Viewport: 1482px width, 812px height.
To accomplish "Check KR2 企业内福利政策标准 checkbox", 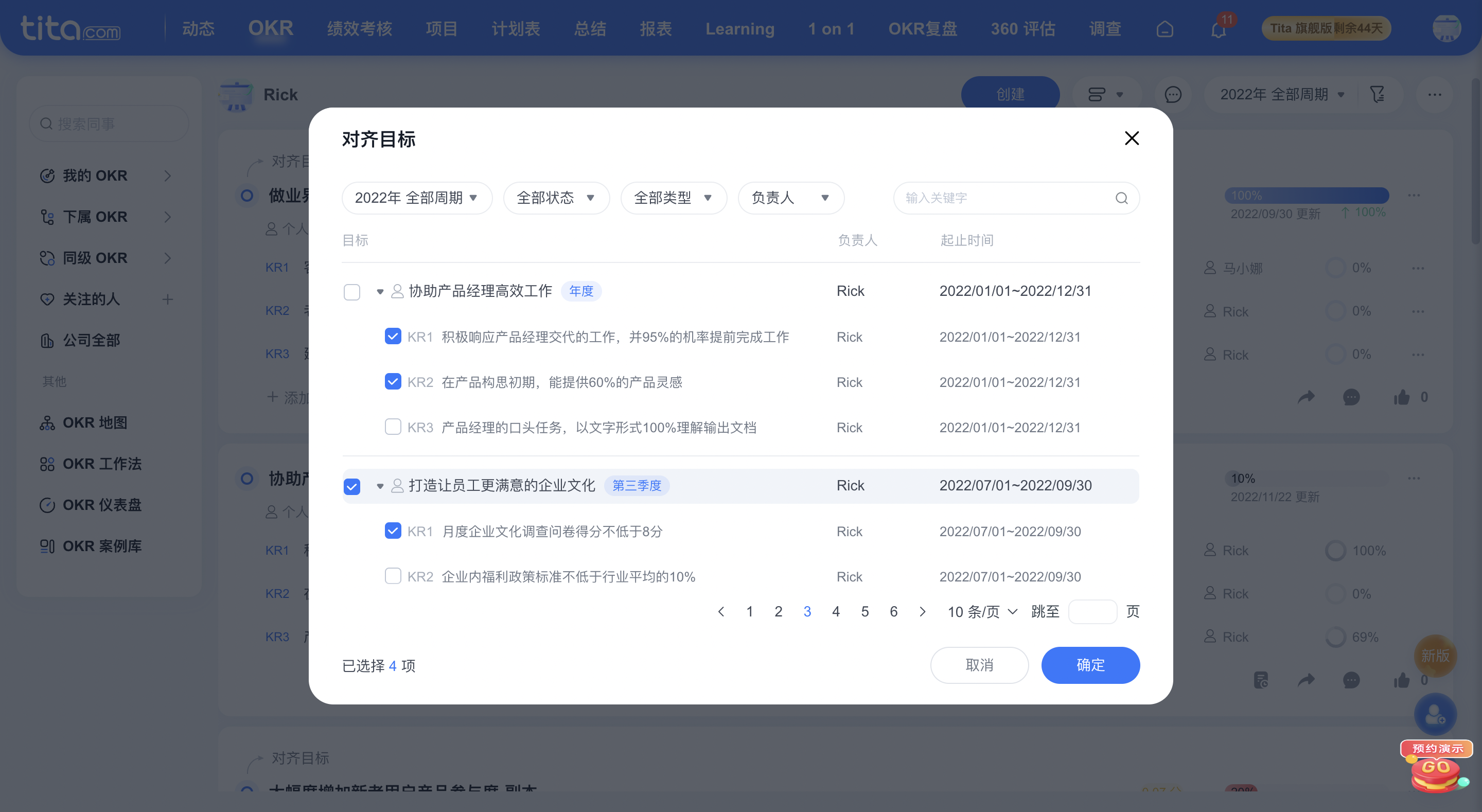I will coord(392,576).
